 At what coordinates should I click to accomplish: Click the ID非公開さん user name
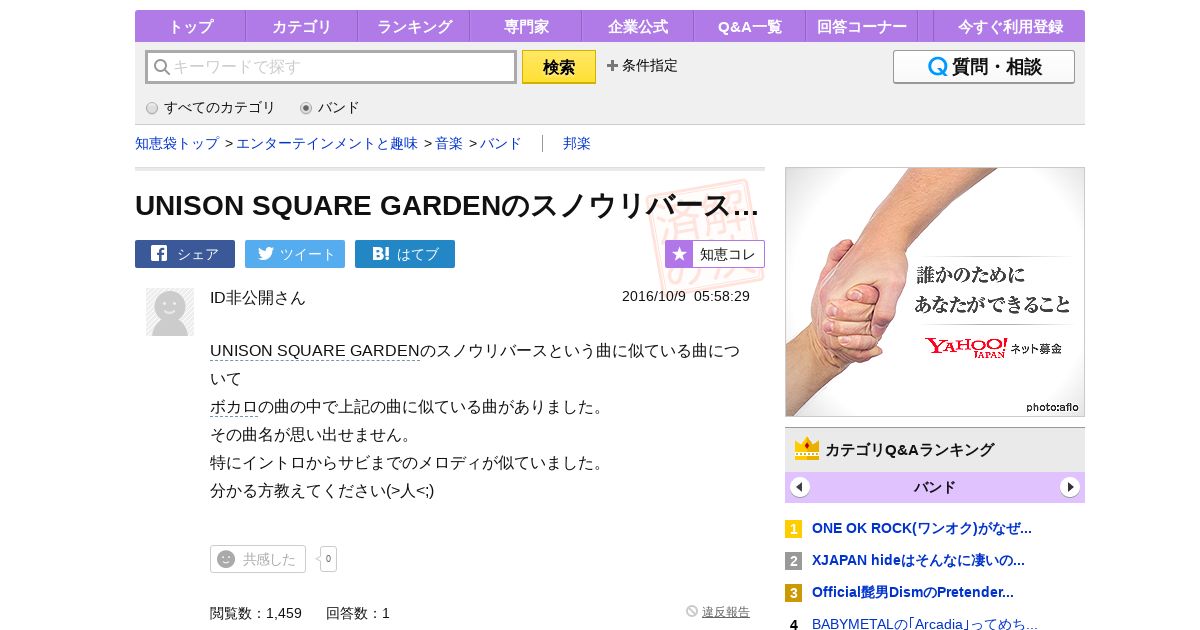click(258, 298)
